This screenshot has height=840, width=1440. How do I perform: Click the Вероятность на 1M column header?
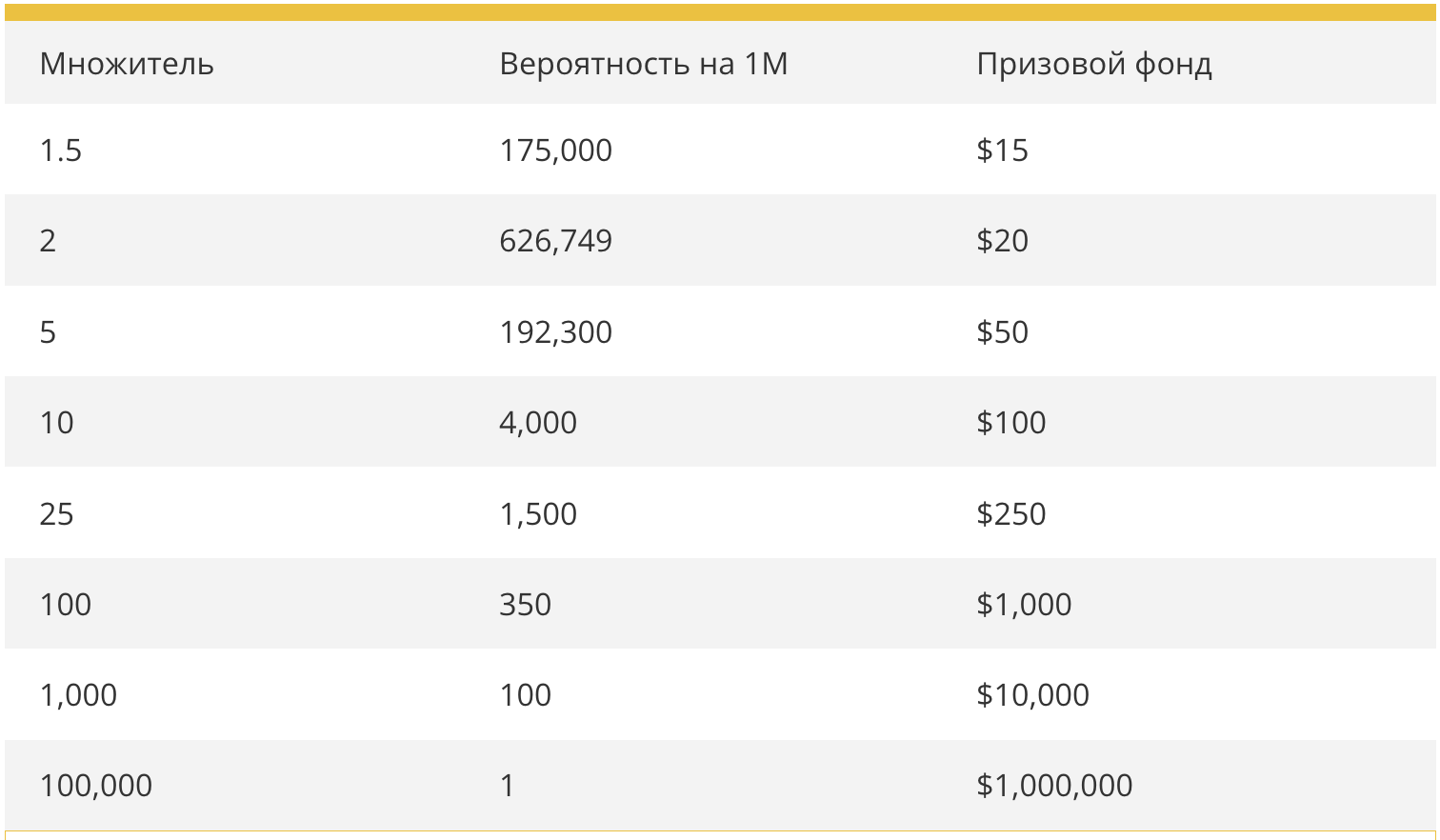click(x=644, y=64)
